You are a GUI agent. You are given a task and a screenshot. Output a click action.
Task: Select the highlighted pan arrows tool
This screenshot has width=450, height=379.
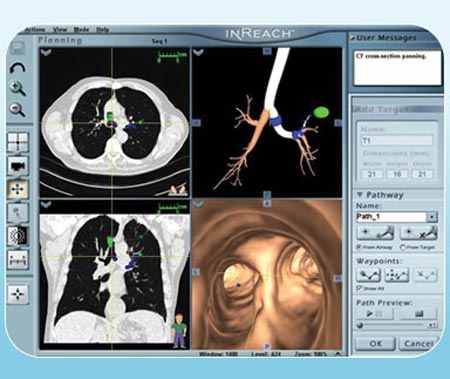[x=18, y=189]
